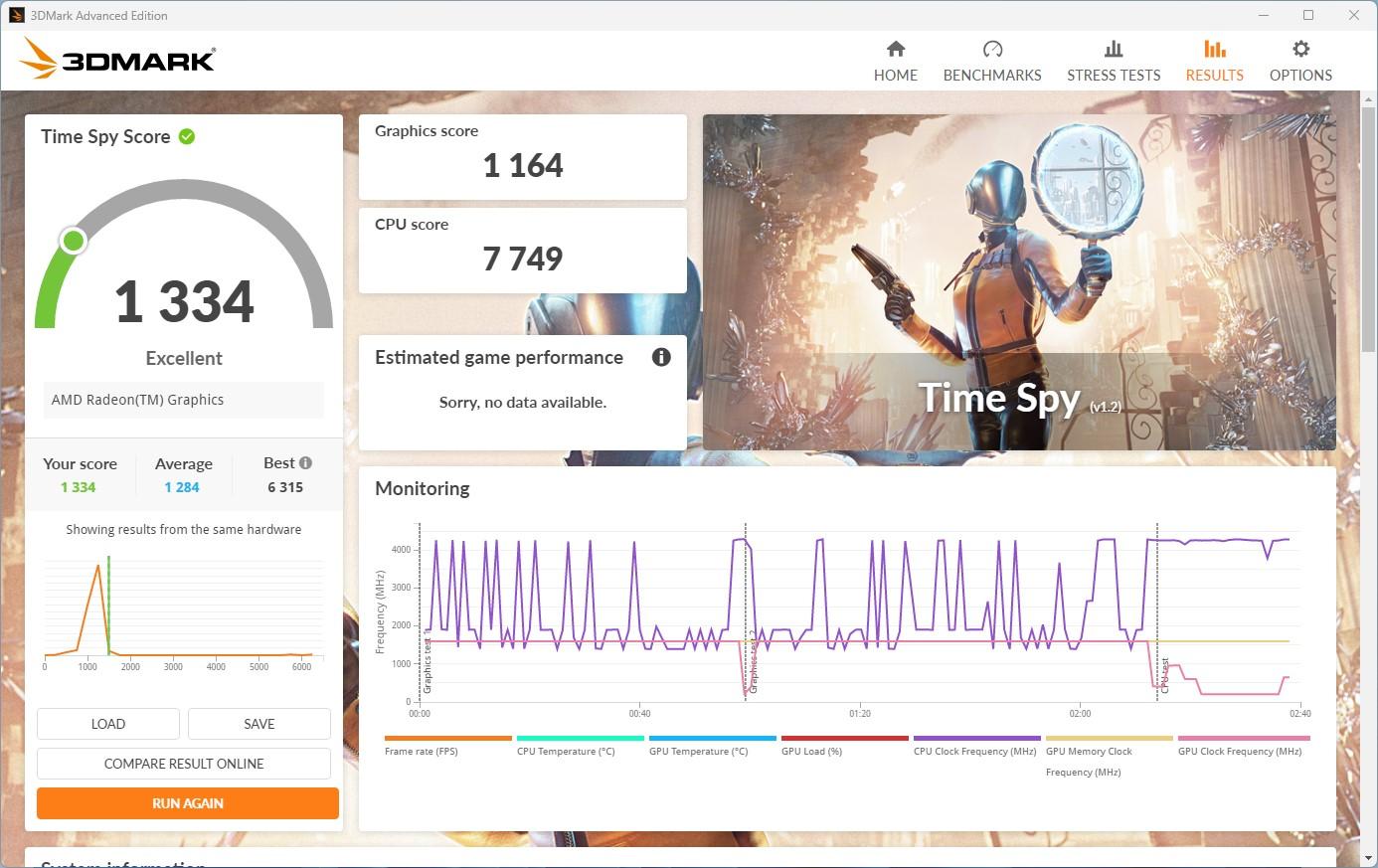
Task: Show estimated game performance info icon
Action: [x=661, y=357]
